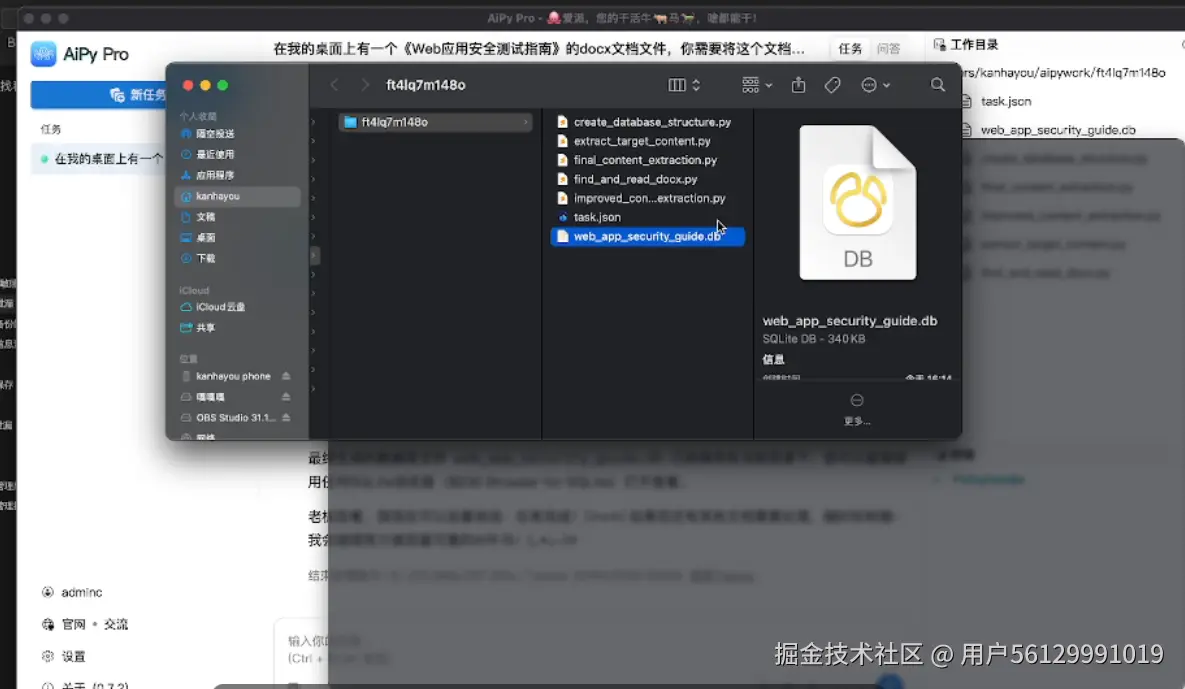Viewport: 1185px width, 689px height.
Task: Eject OBS Studio 31.1 volume
Action: click(286, 418)
